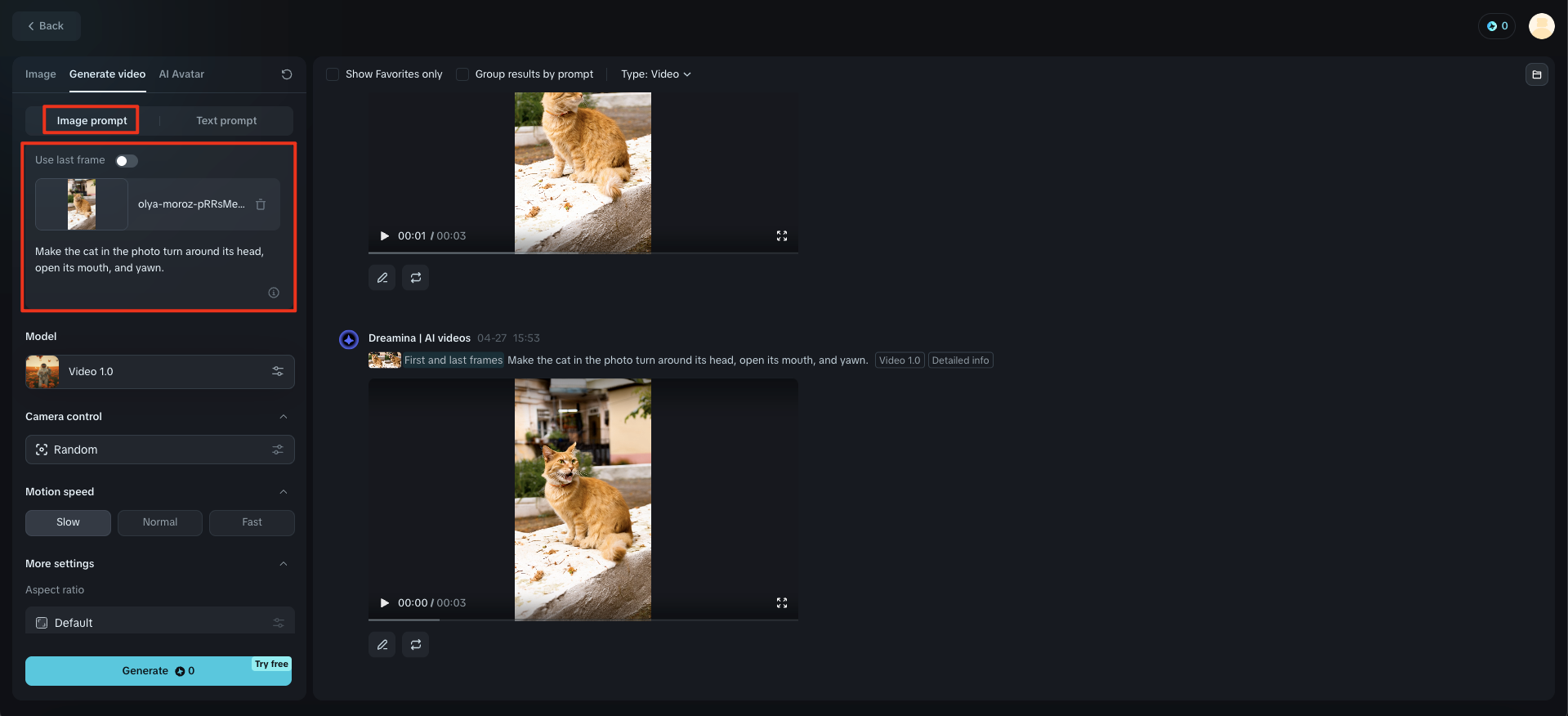
Task: Open the assets folder icon at top right
Action: pyautogui.click(x=1537, y=74)
